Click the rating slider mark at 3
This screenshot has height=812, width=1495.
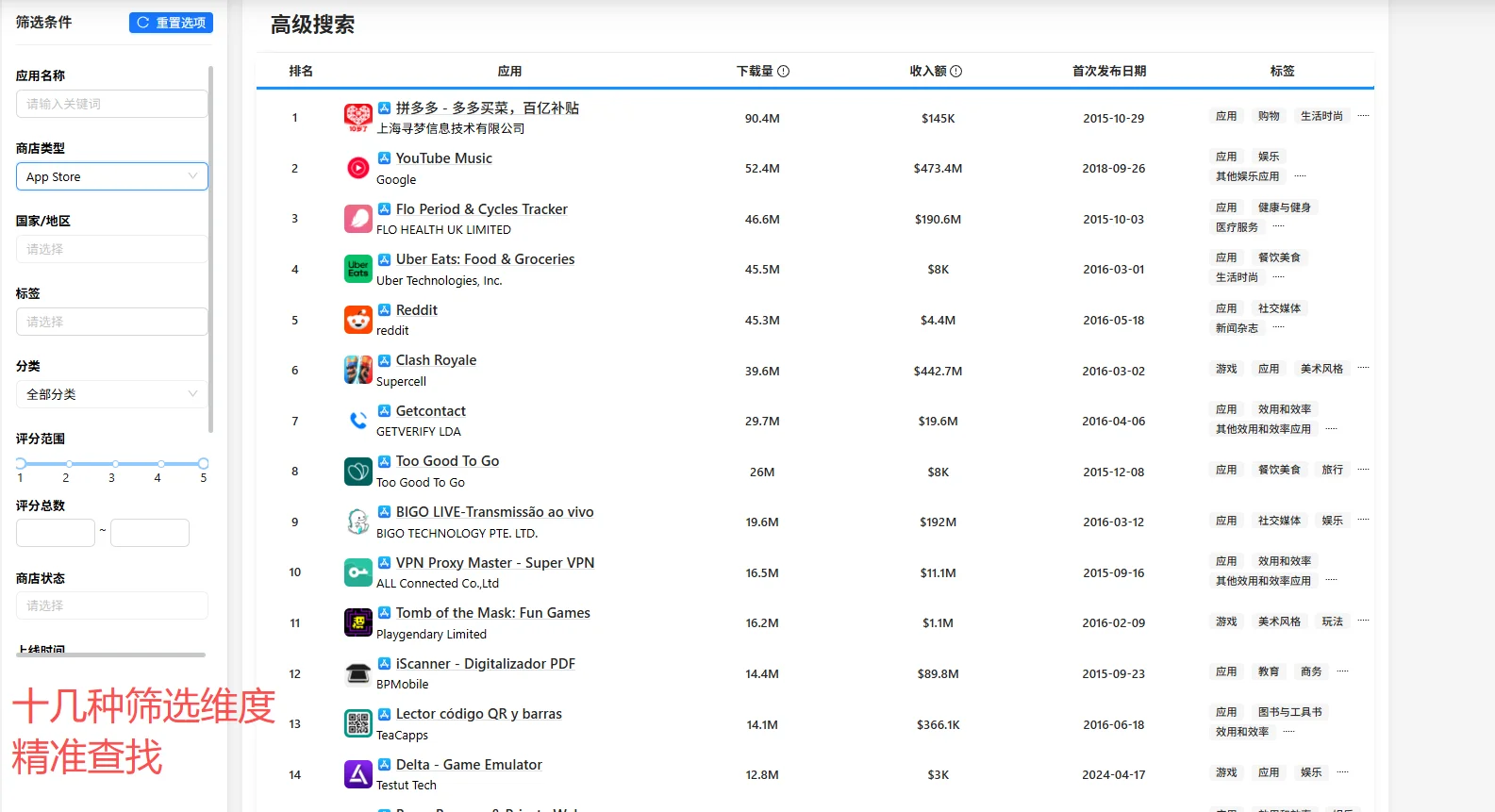click(115, 464)
